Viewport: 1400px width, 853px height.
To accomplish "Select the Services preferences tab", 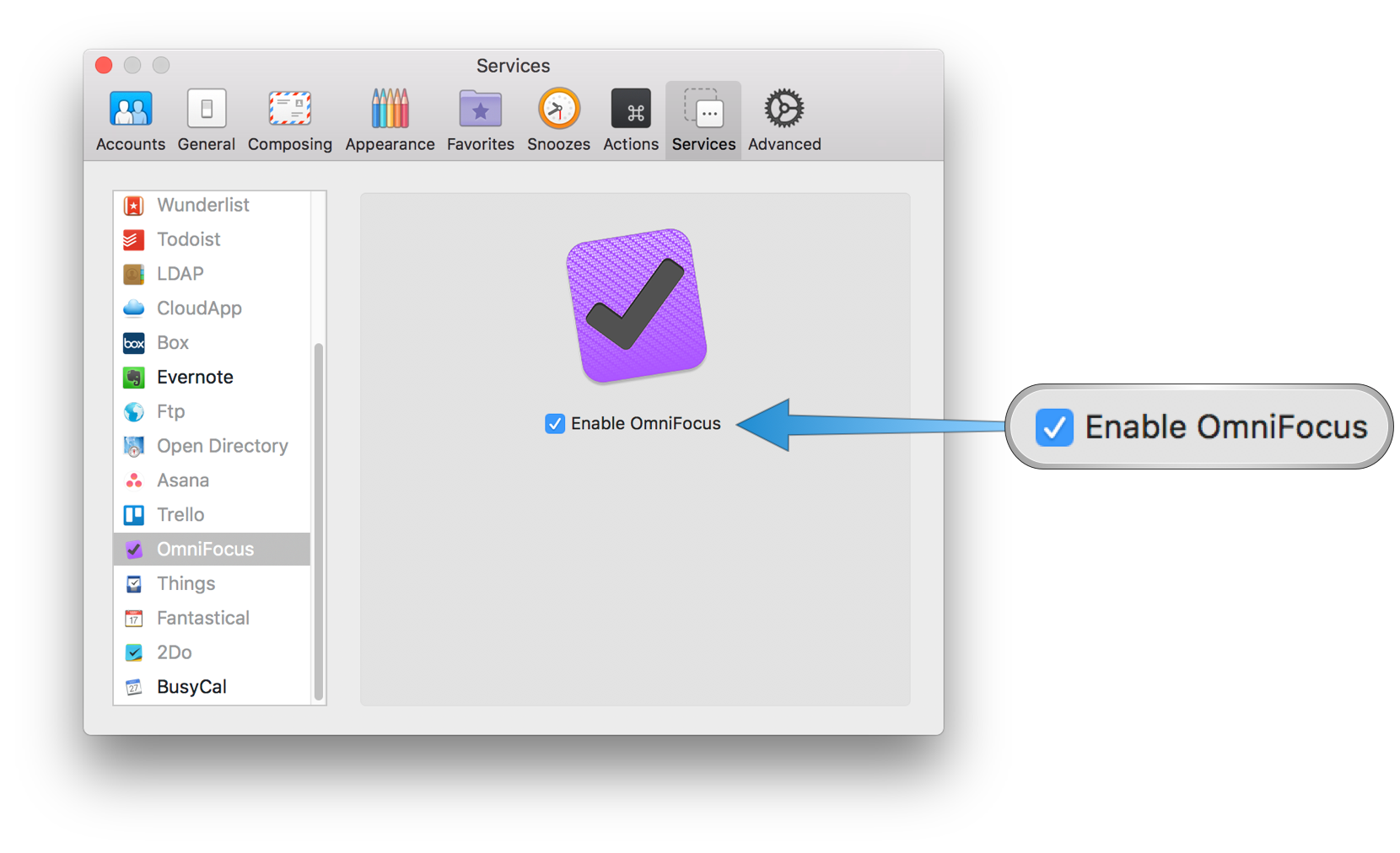I will (x=703, y=121).
